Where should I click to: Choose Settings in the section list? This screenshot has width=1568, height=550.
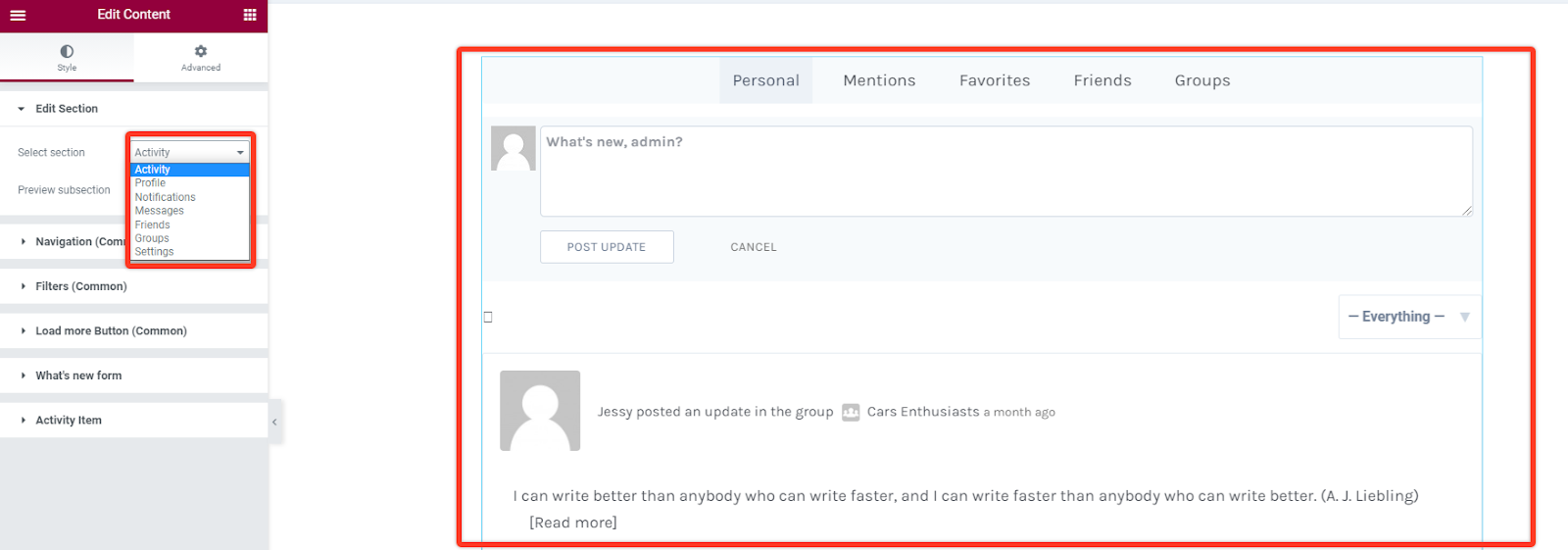(190, 252)
